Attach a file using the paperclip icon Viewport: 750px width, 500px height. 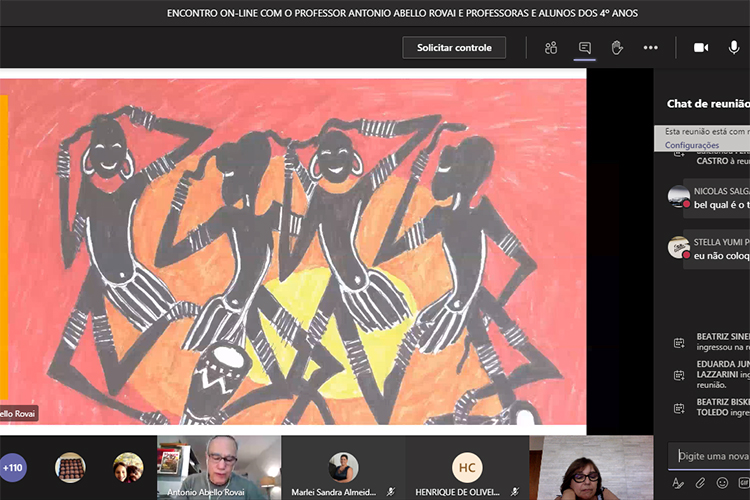click(x=701, y=483)
